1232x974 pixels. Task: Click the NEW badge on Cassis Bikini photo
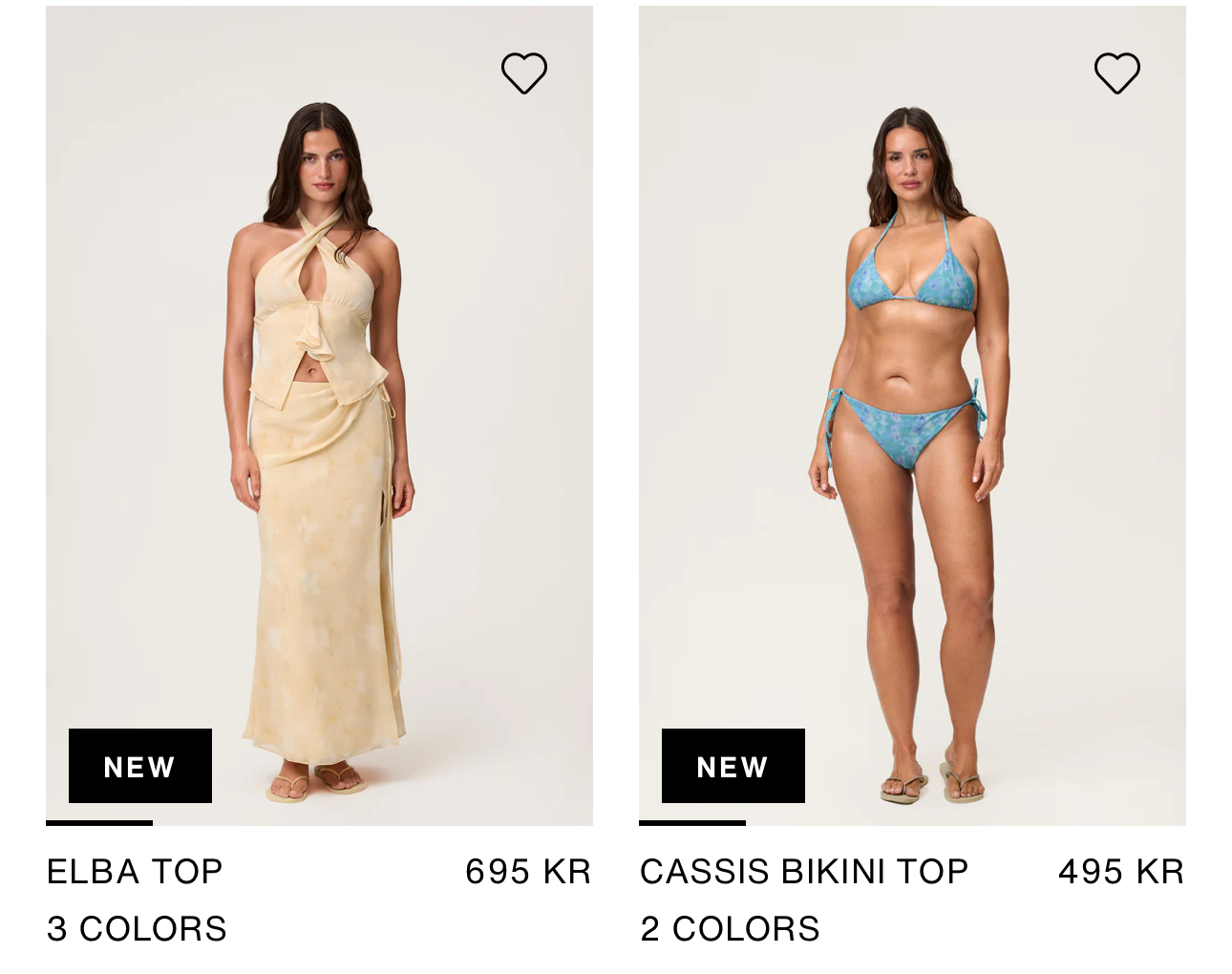733,766
